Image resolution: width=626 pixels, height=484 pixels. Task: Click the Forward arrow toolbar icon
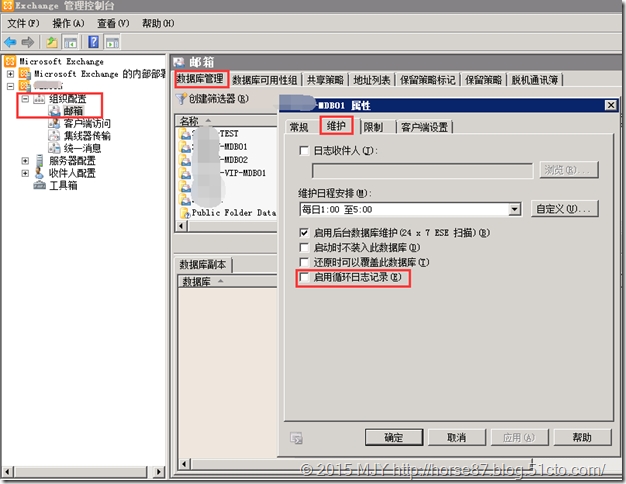click(x=28, y=42)
